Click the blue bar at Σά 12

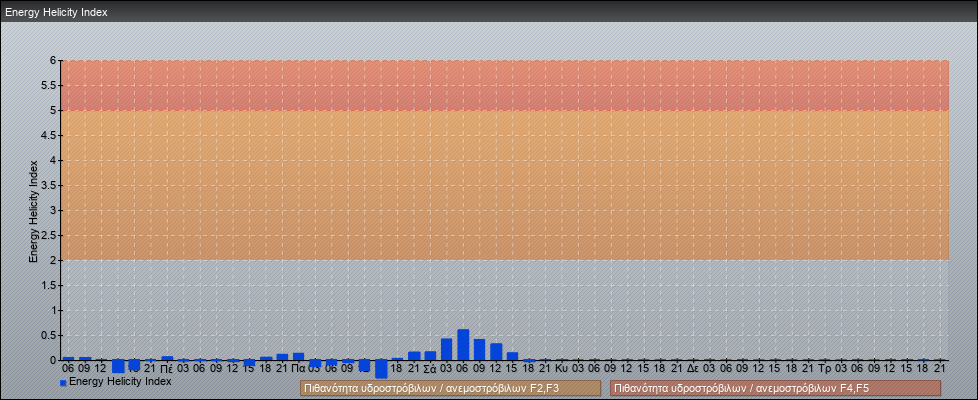pyautogui.click(x=496, y=352)
